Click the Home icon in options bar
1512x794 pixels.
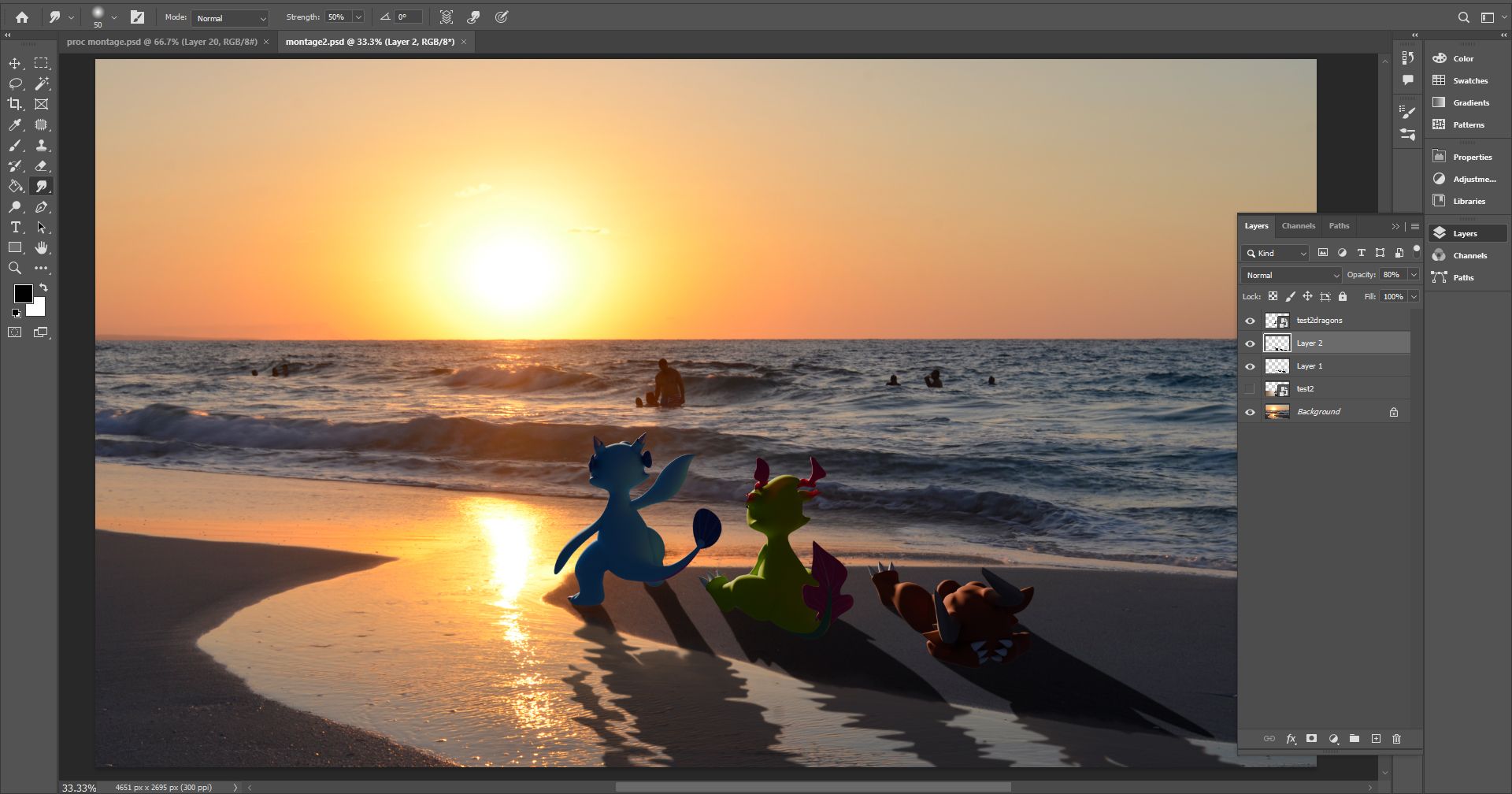(22, 17)
